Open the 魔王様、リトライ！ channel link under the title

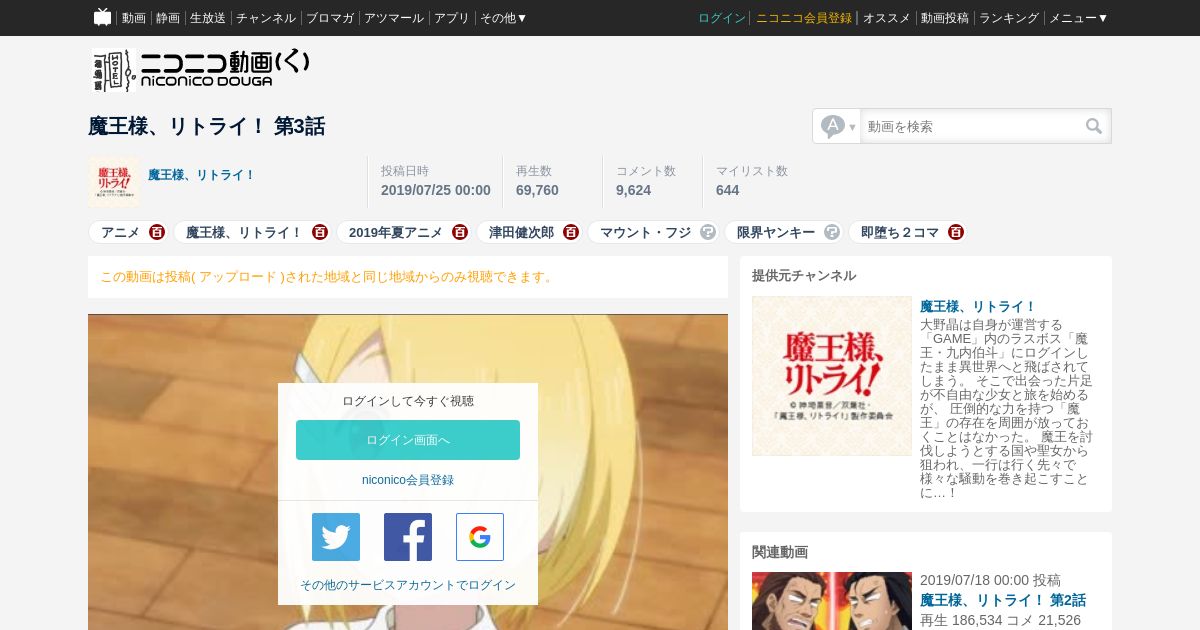point(202,175)
